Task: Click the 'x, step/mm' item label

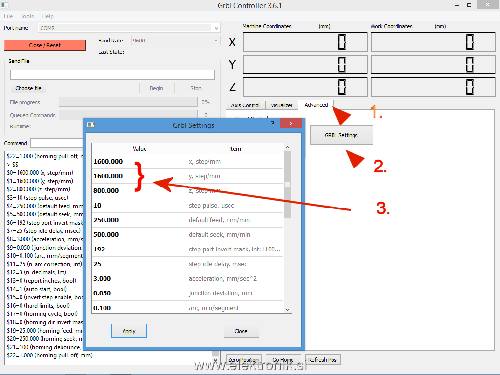Action: (205, 162)
